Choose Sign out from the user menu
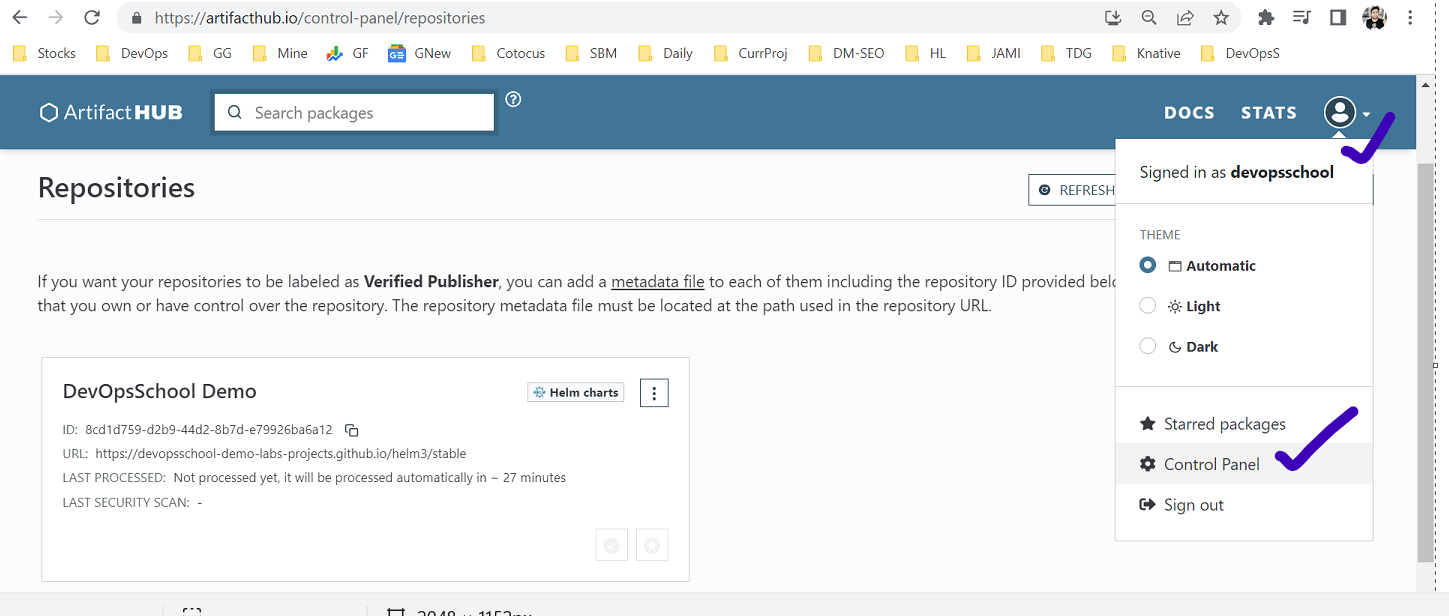Viewport: 1449px width, 616px height. coord(1193,505)
